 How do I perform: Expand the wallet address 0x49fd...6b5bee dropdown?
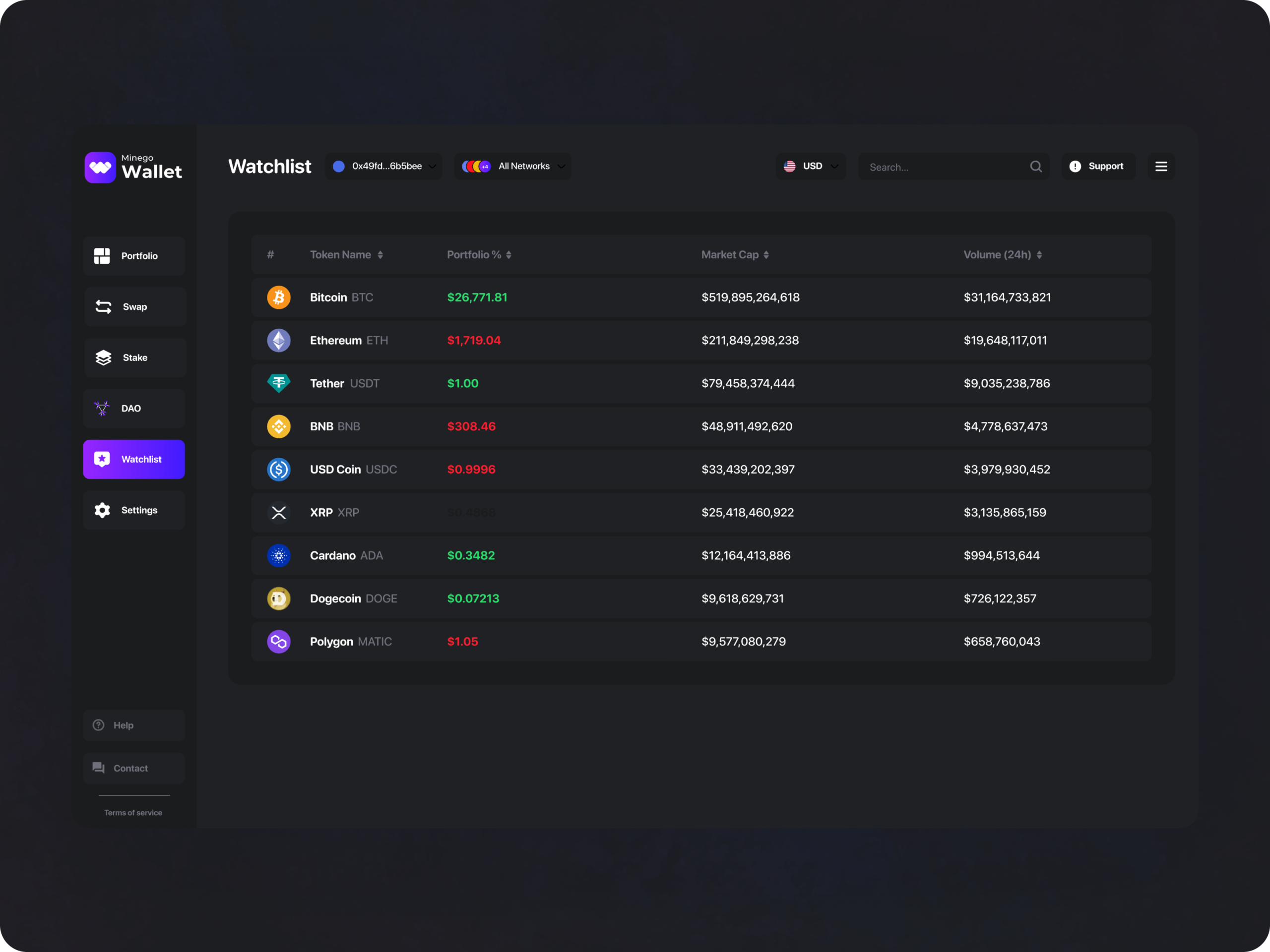coord(383,167)
